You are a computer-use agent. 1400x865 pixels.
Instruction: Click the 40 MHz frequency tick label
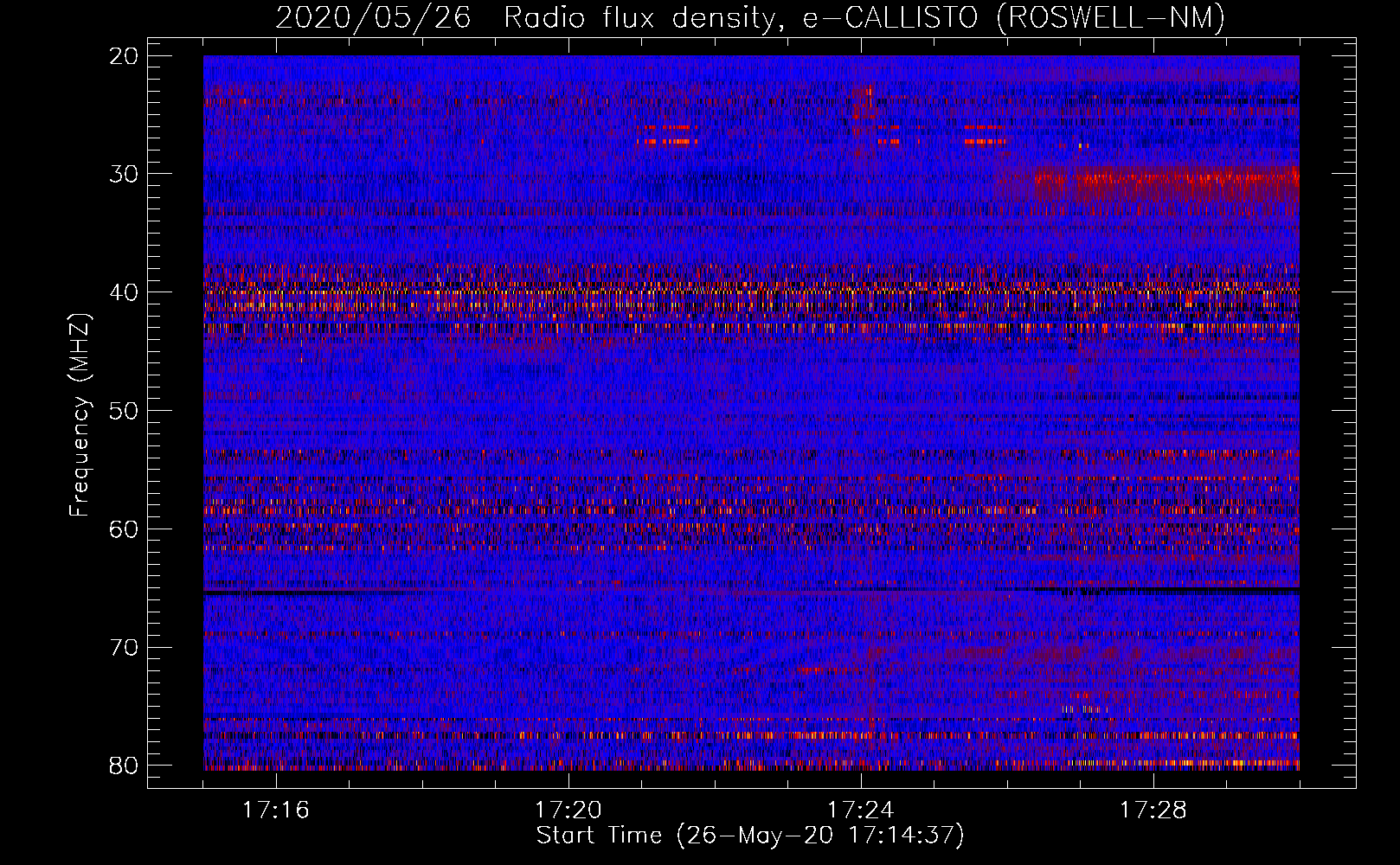125,292
